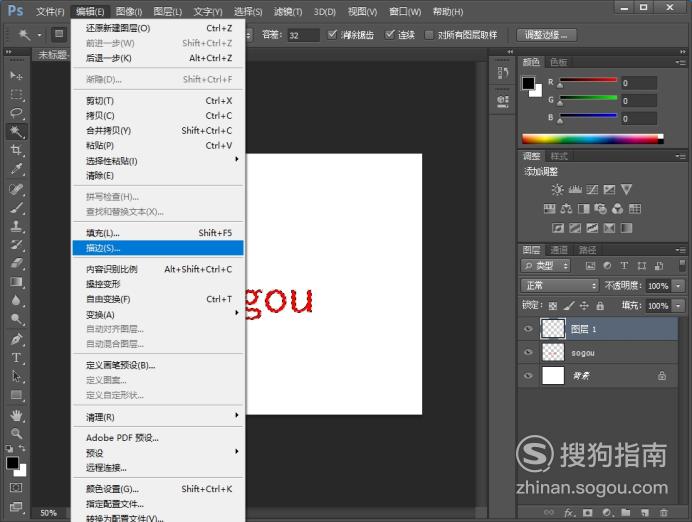Toggle lock transparent pixels icon
This screenshot has height=522, width=692.
[553, 306]
